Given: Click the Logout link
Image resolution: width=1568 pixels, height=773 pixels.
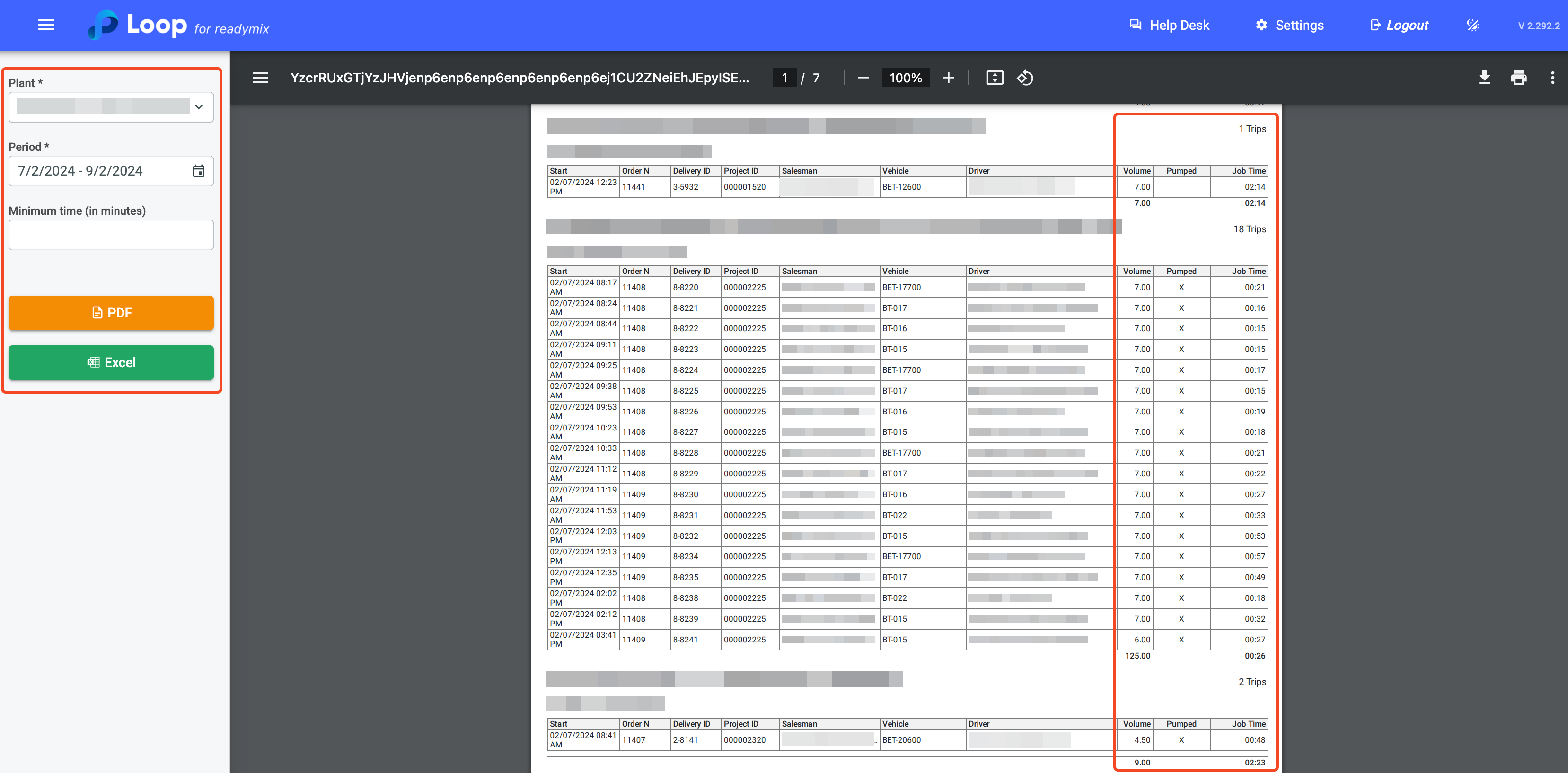Looking at the screenshot, I should pyautogui.click(x=1399, y=26).
